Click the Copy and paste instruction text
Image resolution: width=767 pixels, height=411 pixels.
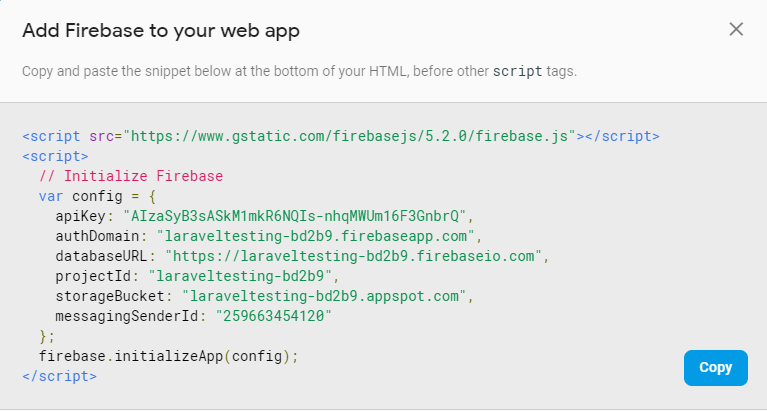click(299, 71)
